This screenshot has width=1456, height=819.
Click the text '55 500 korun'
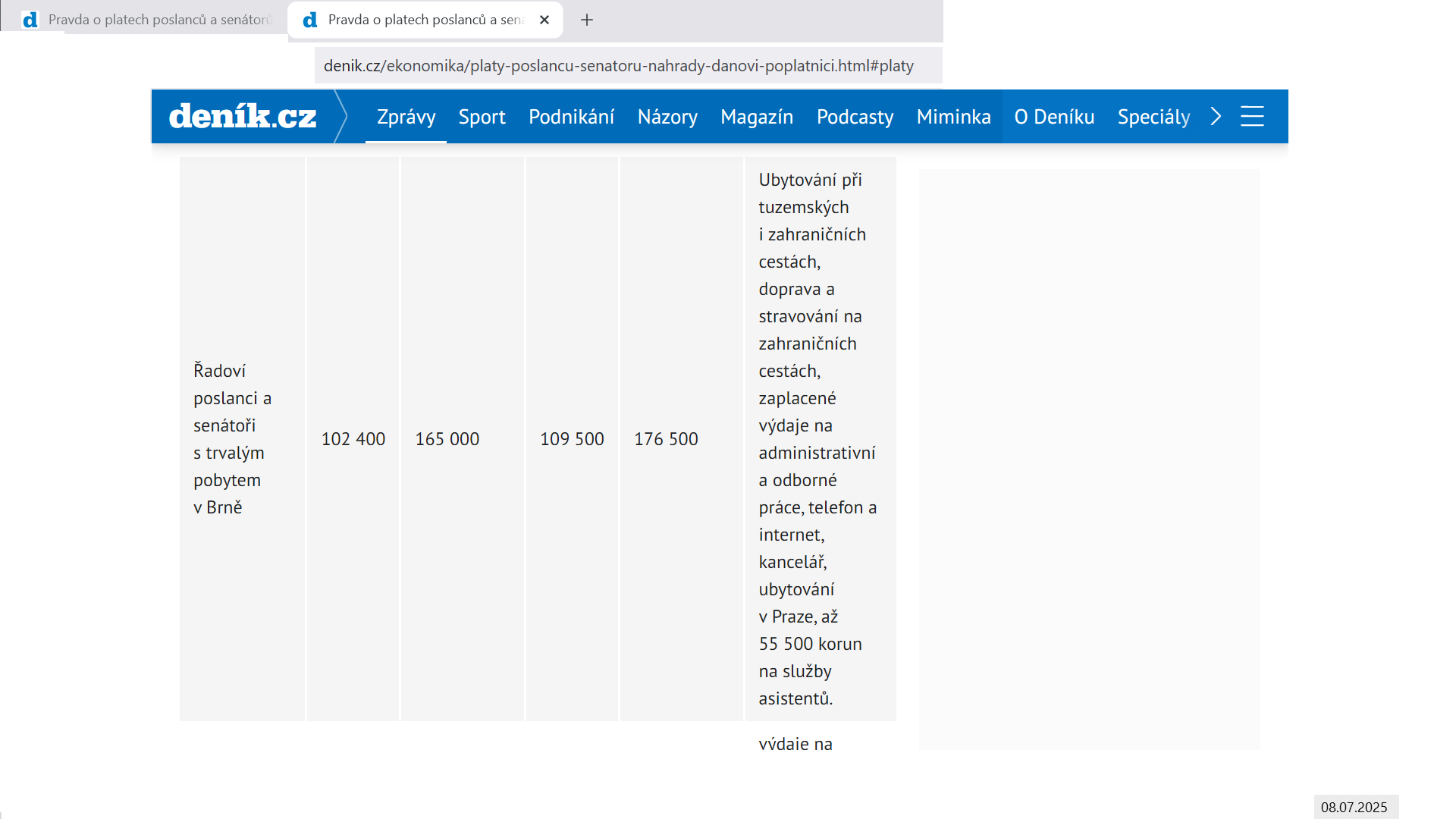[x=810, y=644]
